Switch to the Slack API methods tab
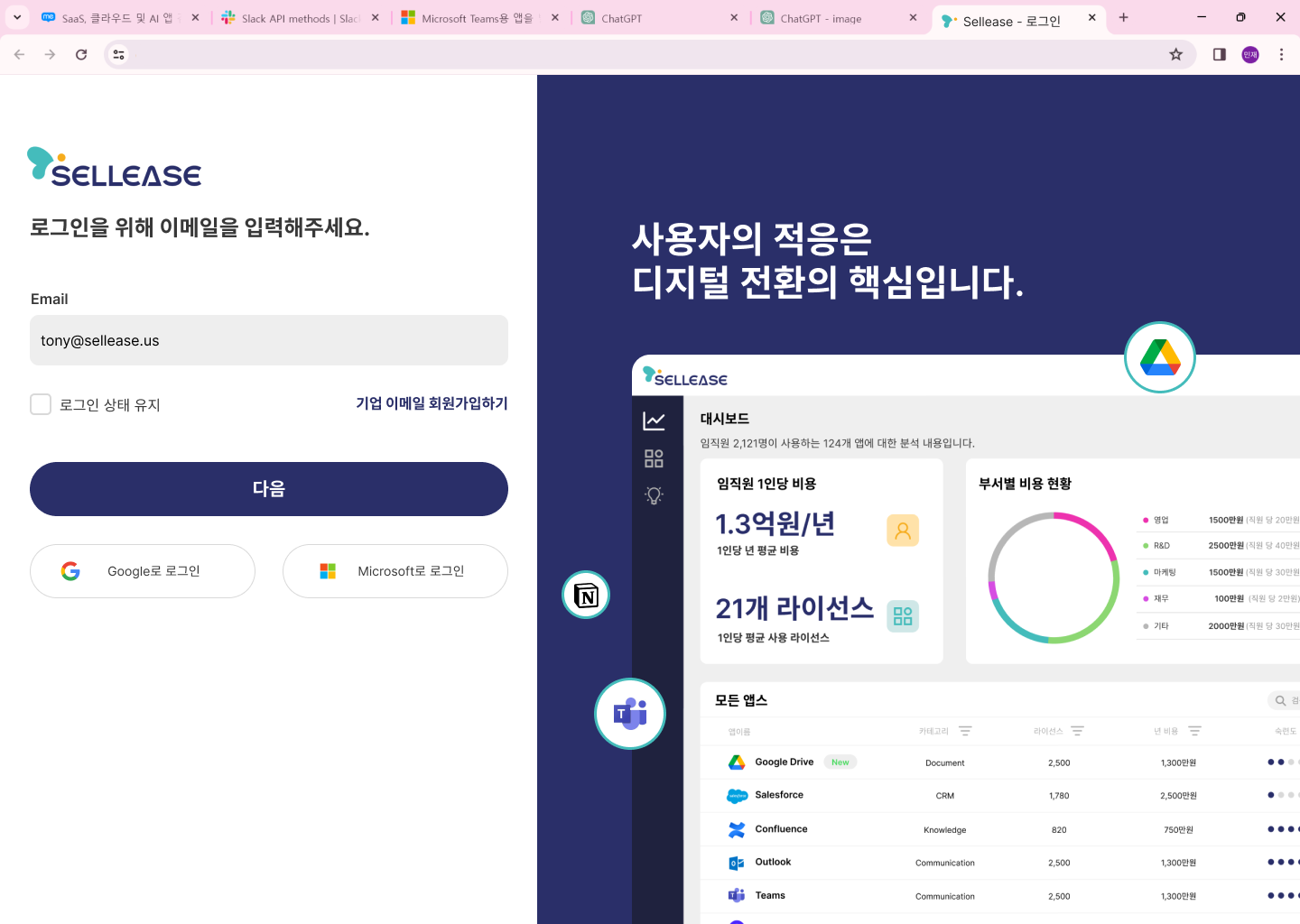Viewport: 1300px width, 924px height. coord(301,18)
